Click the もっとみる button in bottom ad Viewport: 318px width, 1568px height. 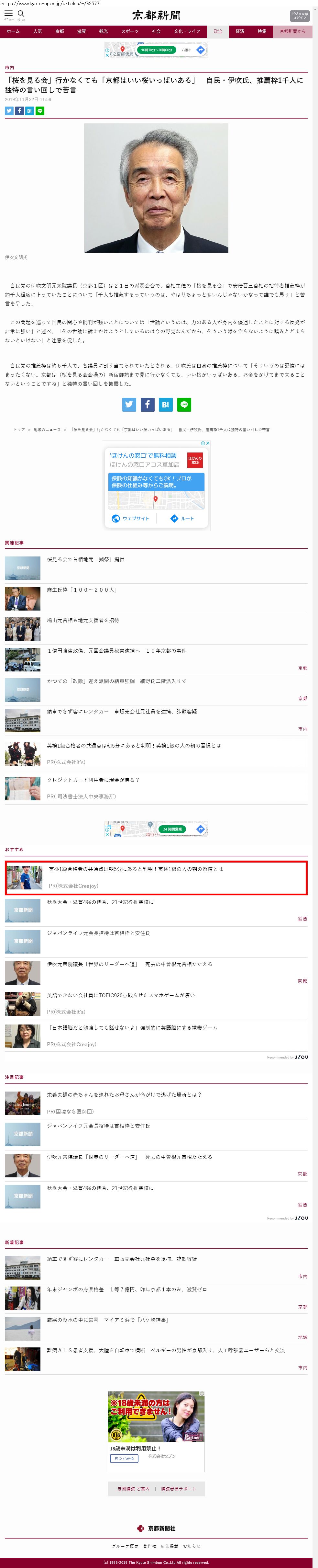pos(124,1458)
